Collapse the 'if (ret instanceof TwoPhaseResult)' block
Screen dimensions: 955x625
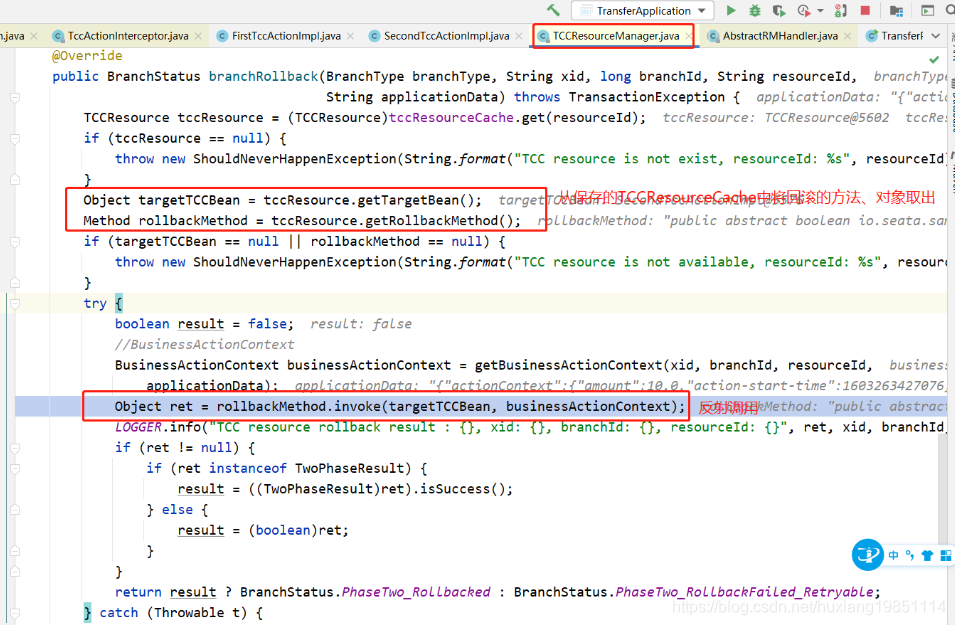point(15,468)
